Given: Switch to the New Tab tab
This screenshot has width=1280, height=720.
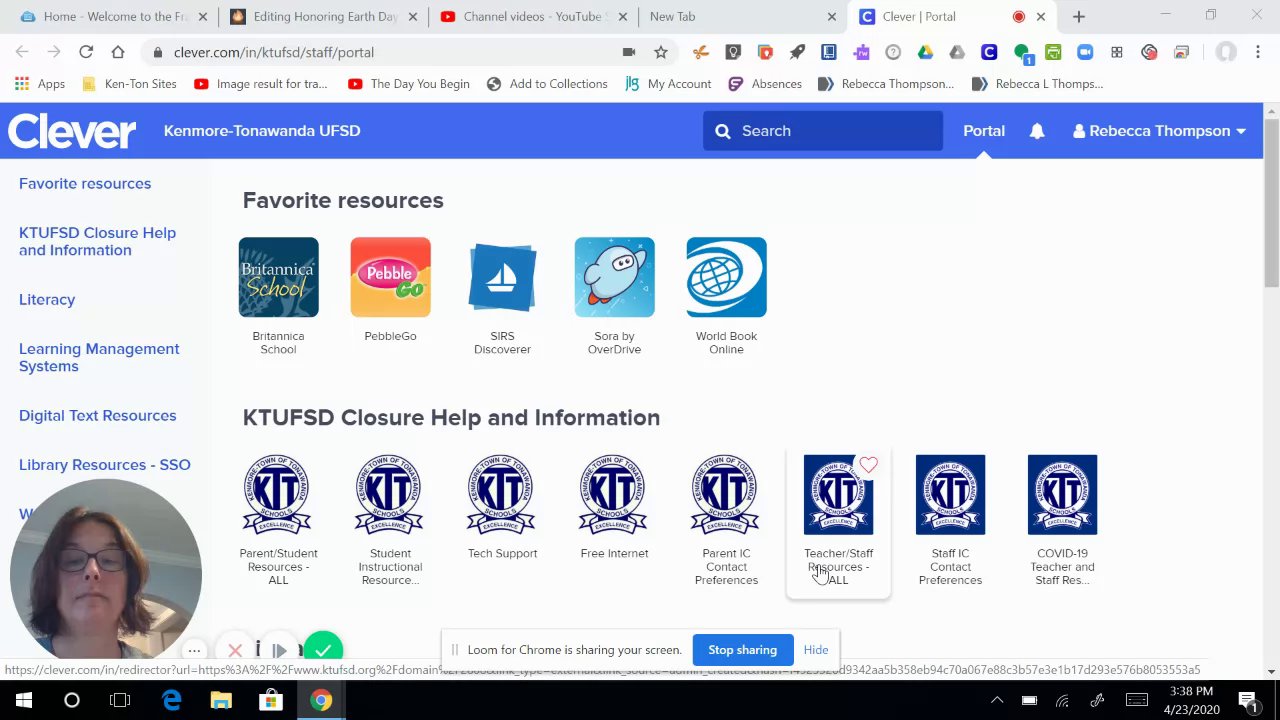Looking at the screenshot, I should point(740,16).
